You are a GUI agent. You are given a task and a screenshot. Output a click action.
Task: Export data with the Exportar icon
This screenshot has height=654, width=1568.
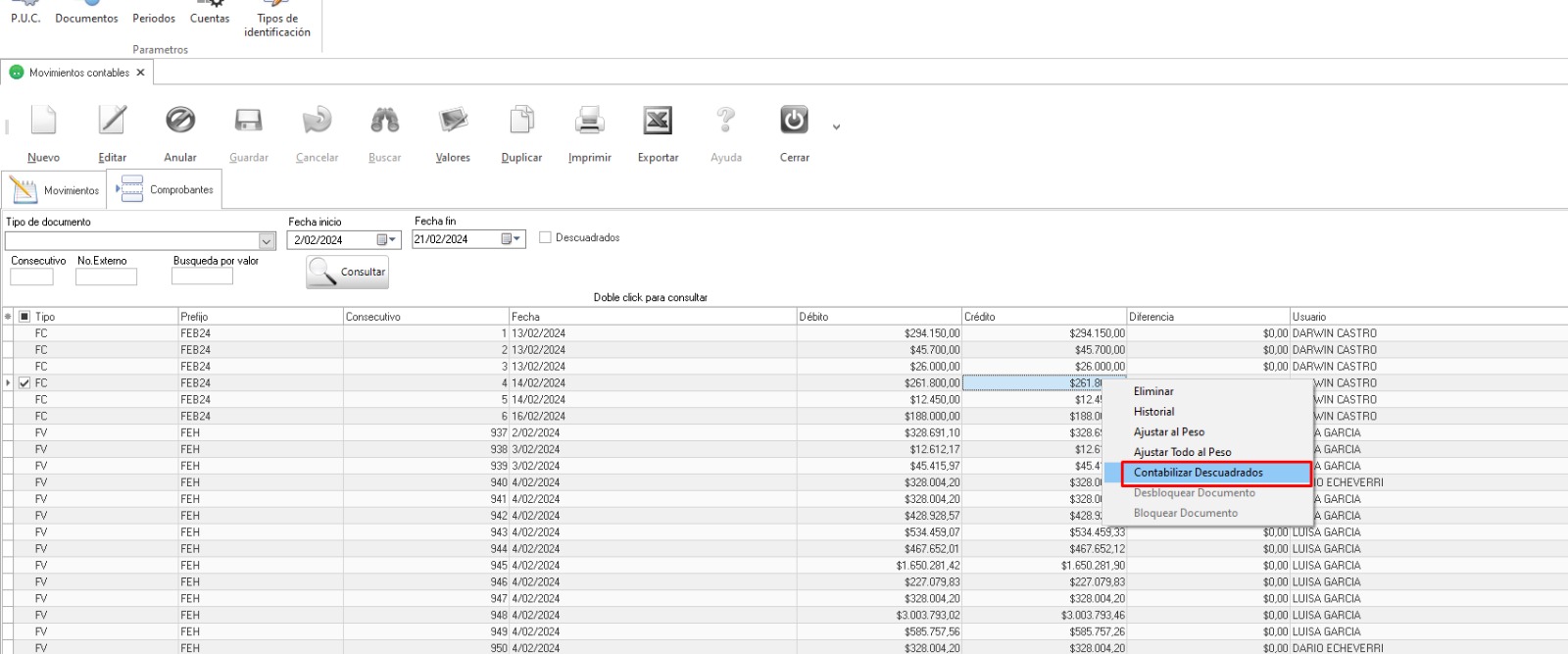click(x=658, y=121)
